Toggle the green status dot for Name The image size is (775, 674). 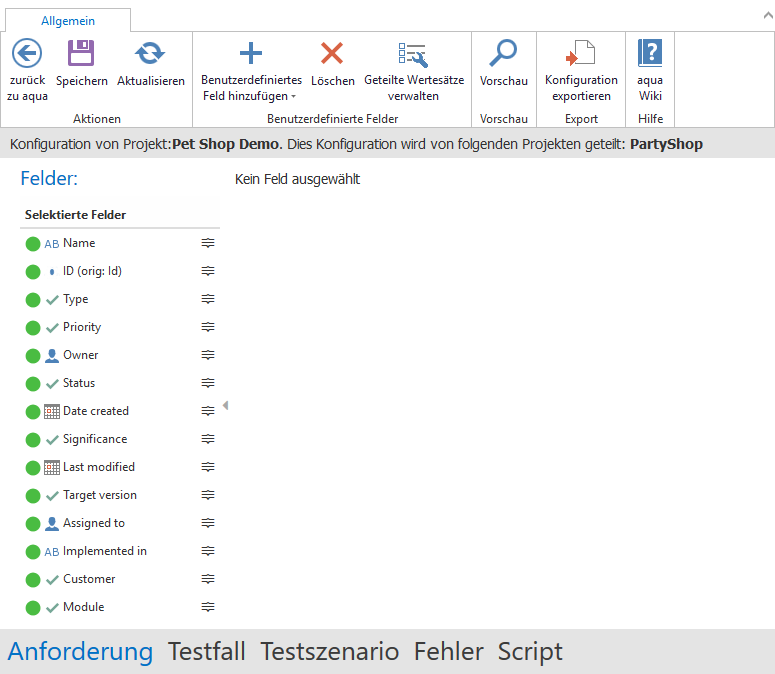(x=33, y=243)
